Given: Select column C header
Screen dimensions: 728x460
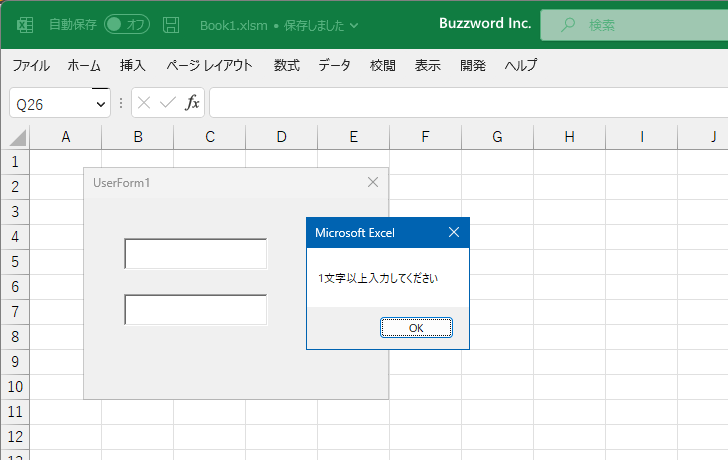Looking at the screenshot, I should [210, 137].
